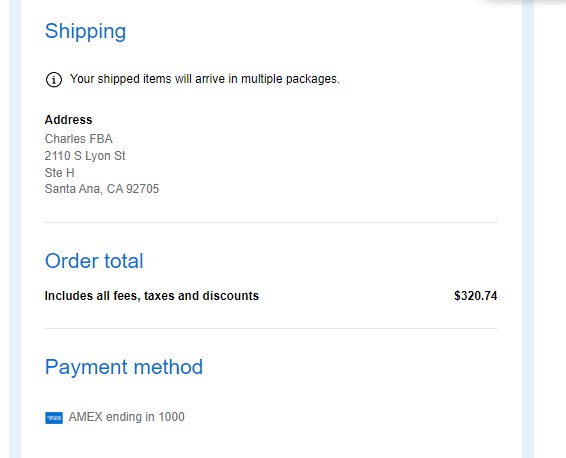Click the Payment method heading
The width and height of the screenshot is (566, 458).
click(x=123, y=367)
